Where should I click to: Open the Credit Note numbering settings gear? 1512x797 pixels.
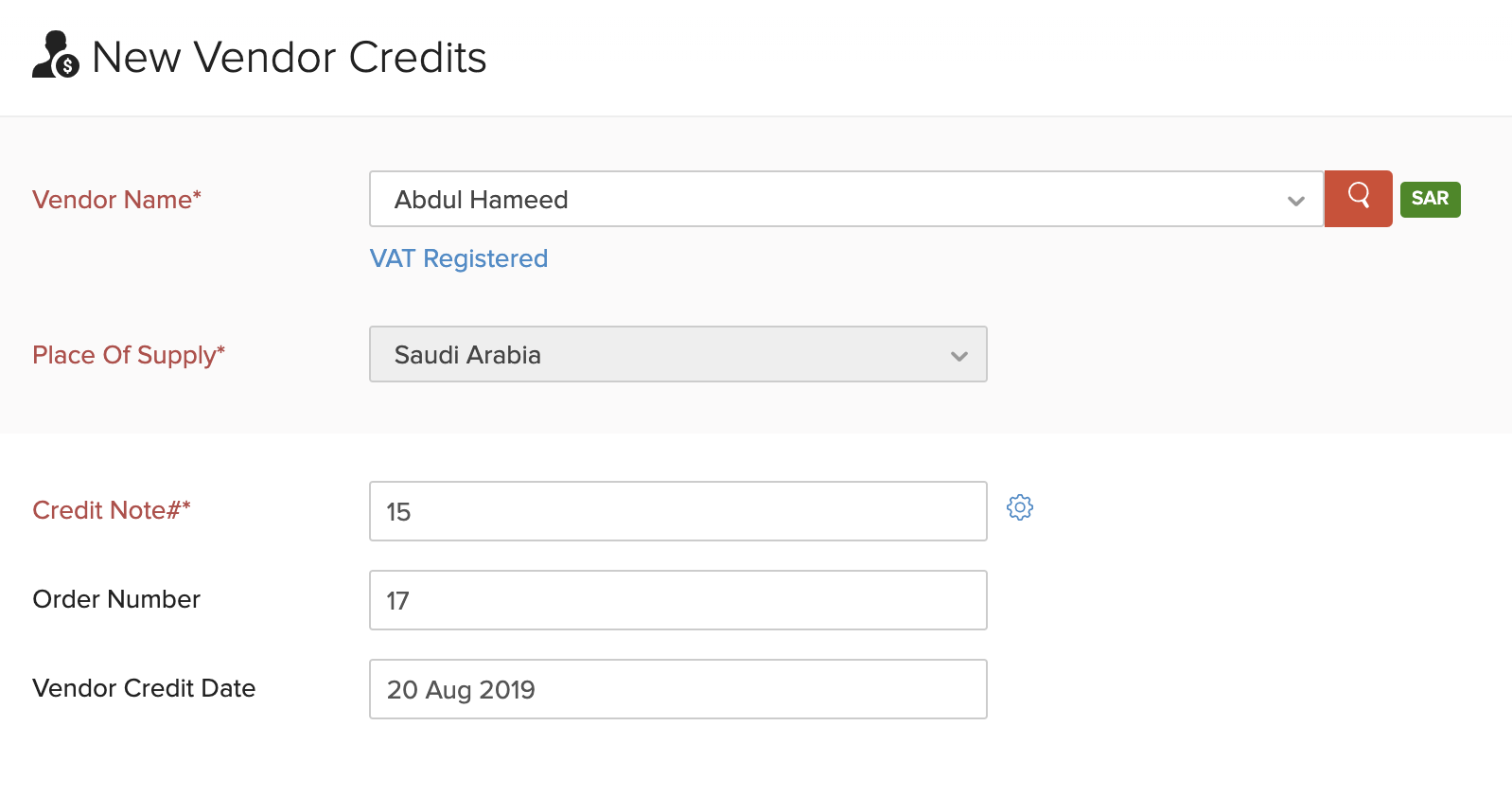coord(1020,507)
